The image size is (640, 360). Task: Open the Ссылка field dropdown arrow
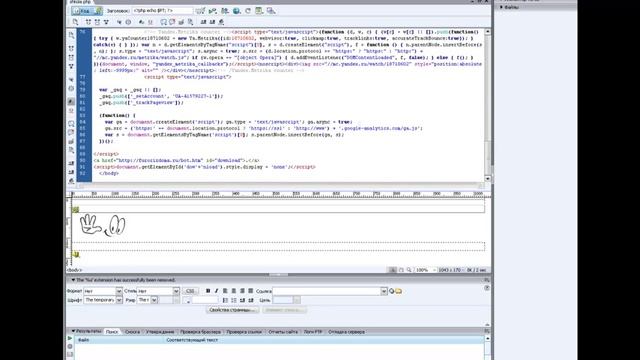pyautogui.click(x=384, y=291)
